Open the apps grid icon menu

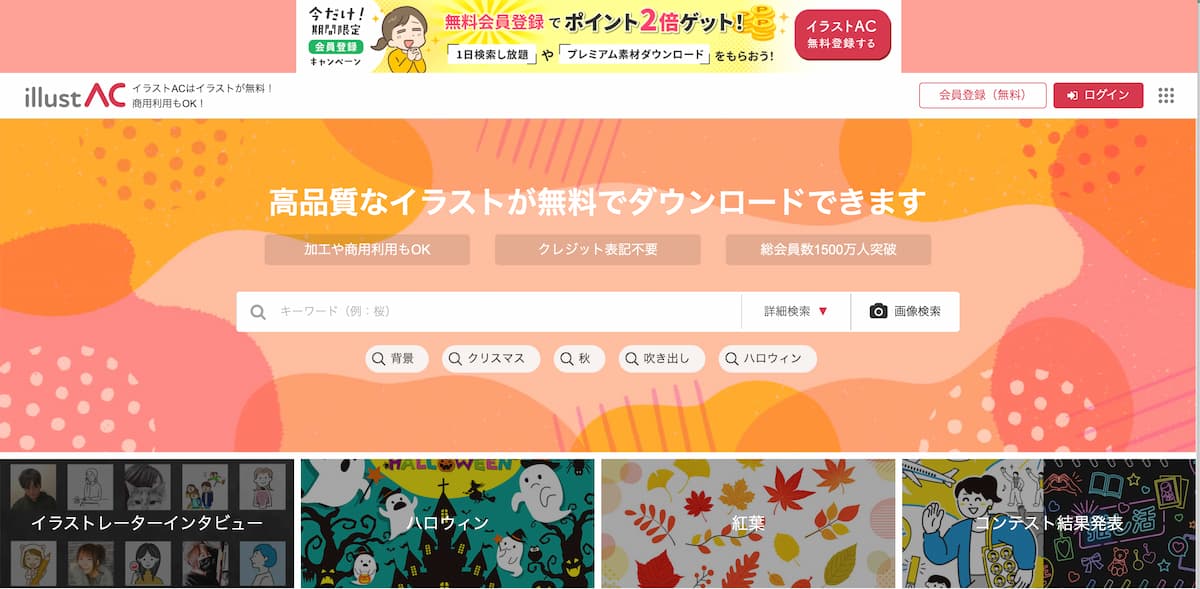click(x=1166, y=95)
